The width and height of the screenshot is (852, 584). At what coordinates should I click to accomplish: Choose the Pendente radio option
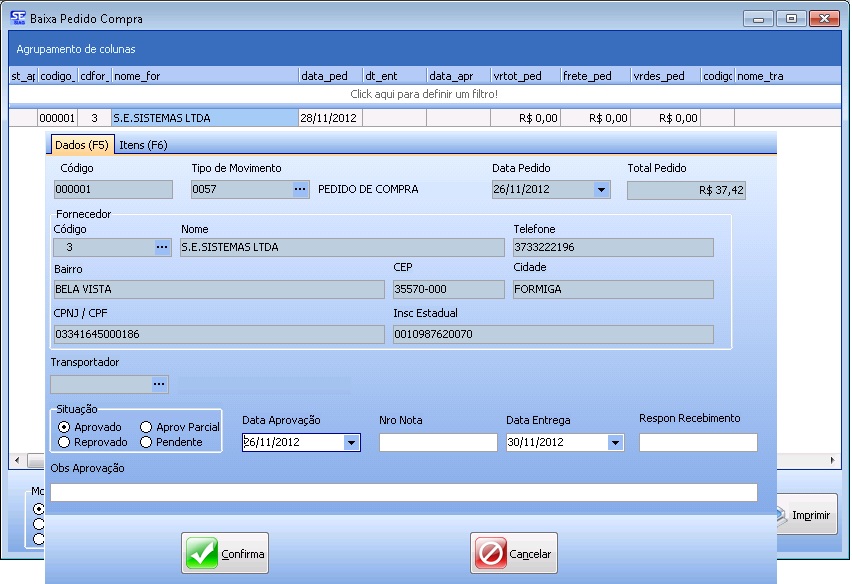pos(147,442)
